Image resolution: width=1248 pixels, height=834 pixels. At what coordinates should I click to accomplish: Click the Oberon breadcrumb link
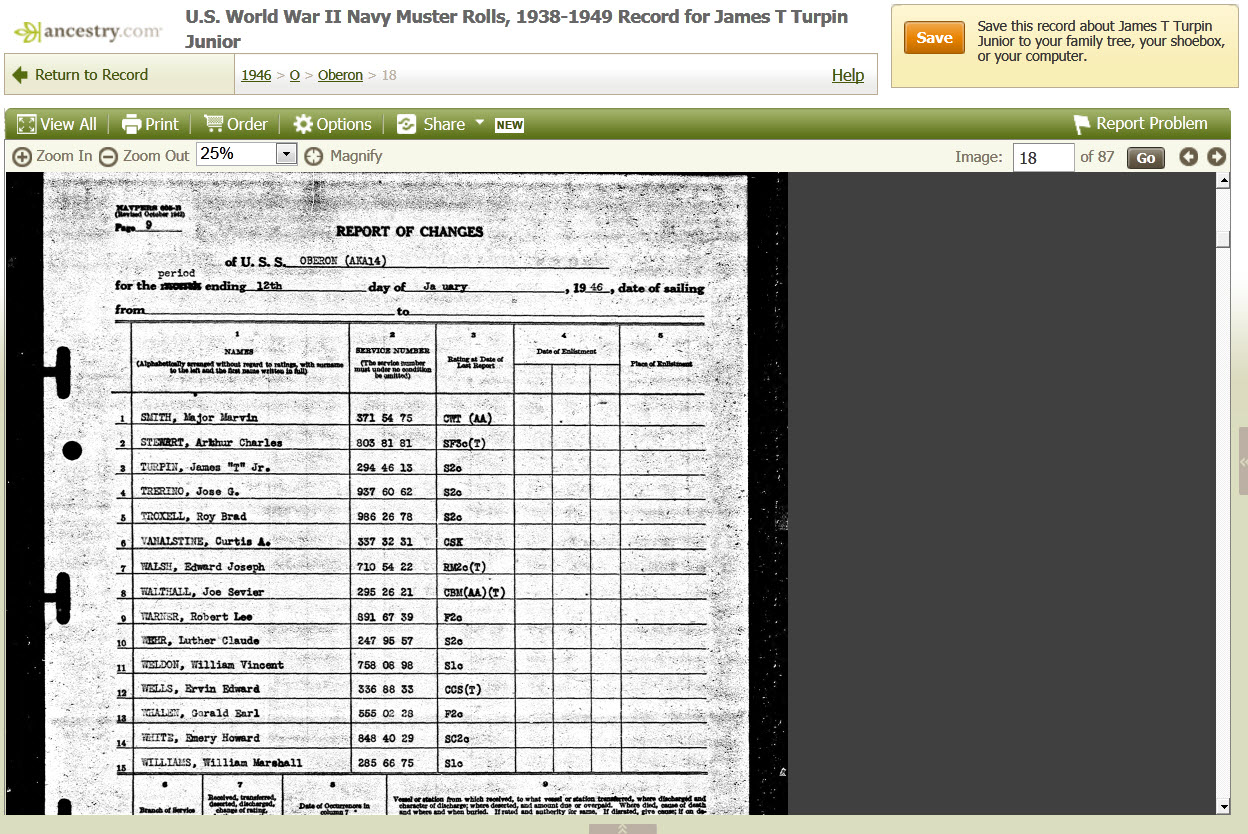pos(340,75)
